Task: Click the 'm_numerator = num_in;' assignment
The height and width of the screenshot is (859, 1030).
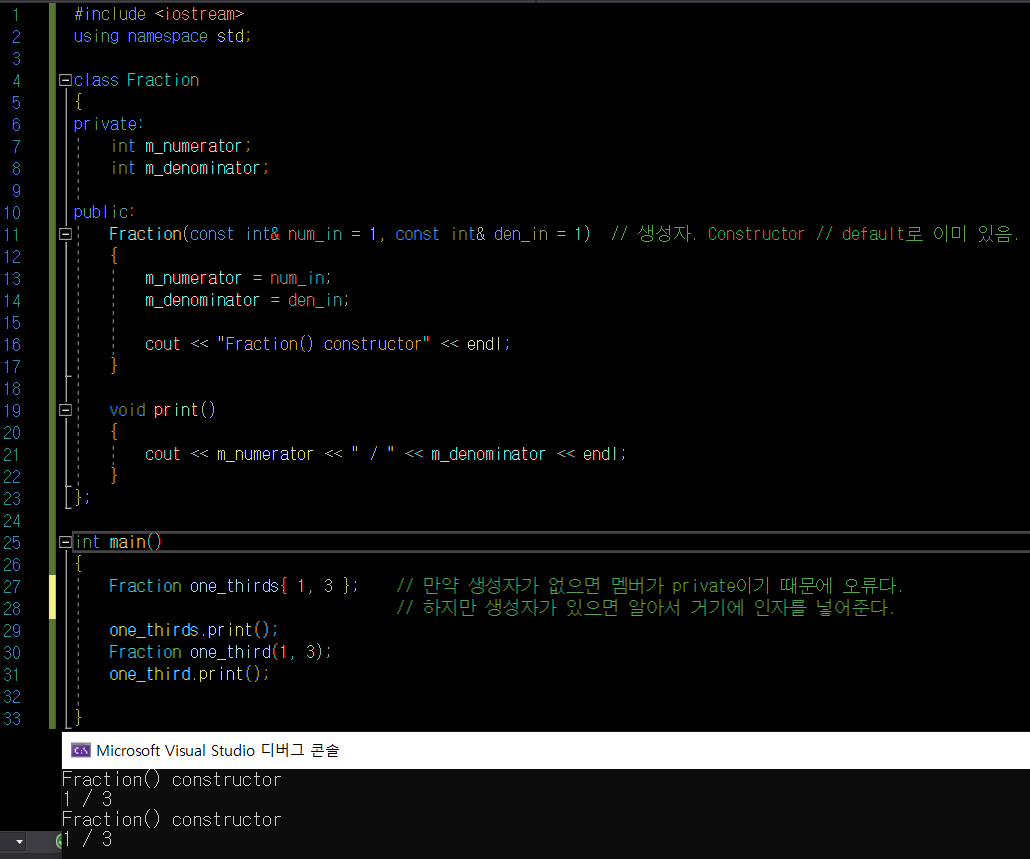Action: [x=238, y=278]
